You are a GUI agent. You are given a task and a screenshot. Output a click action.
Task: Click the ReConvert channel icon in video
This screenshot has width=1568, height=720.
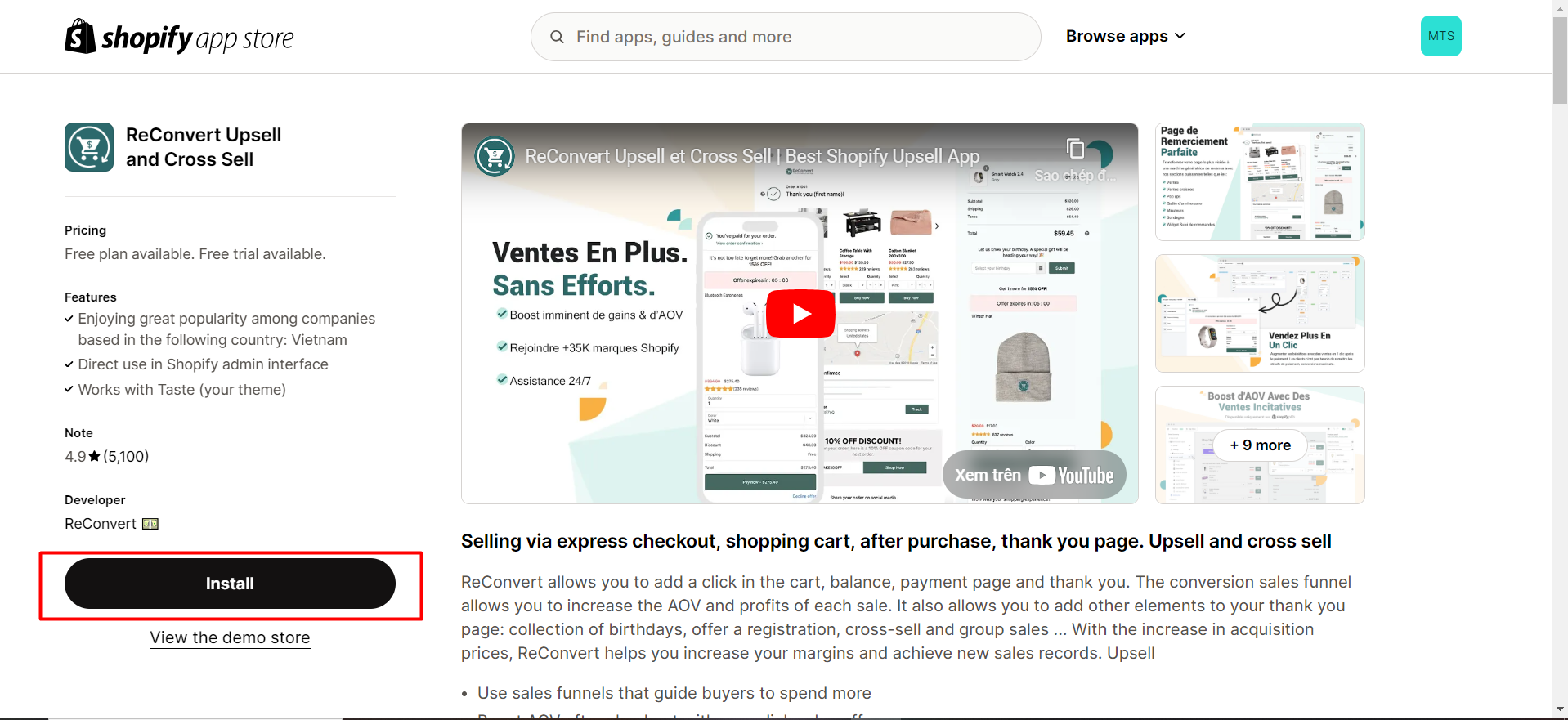tap(495, 156)
